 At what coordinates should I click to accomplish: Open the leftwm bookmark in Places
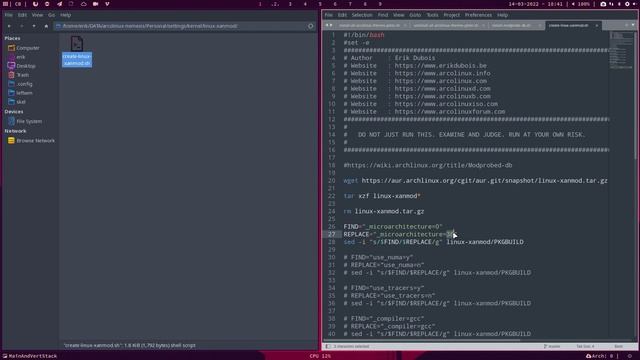[x=24, y=93]
